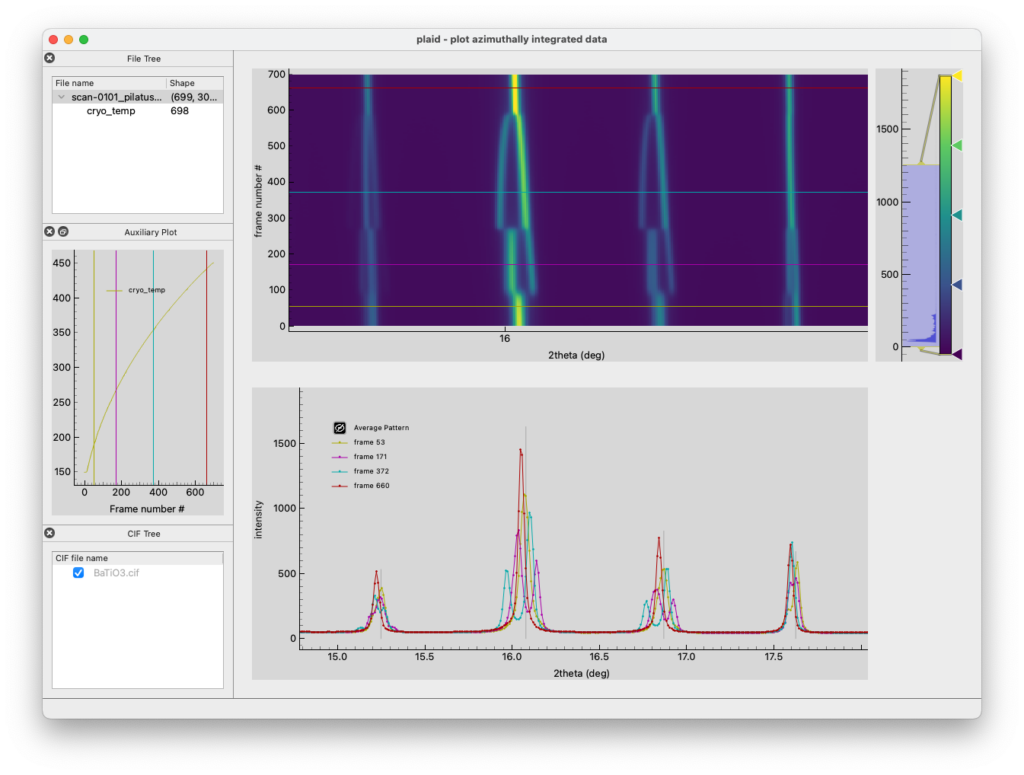Click the 'frame 660' legend entry
1024x775 pixels.
360,485
